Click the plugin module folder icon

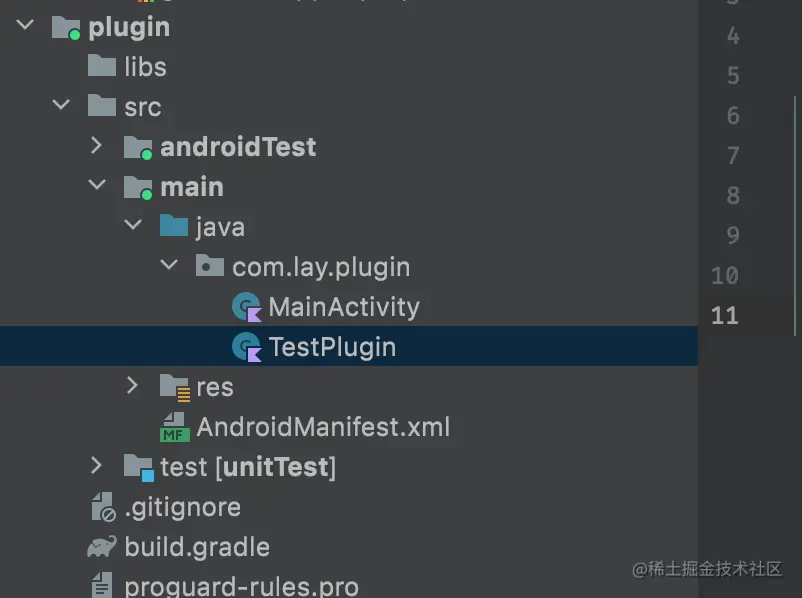[66, 28]
